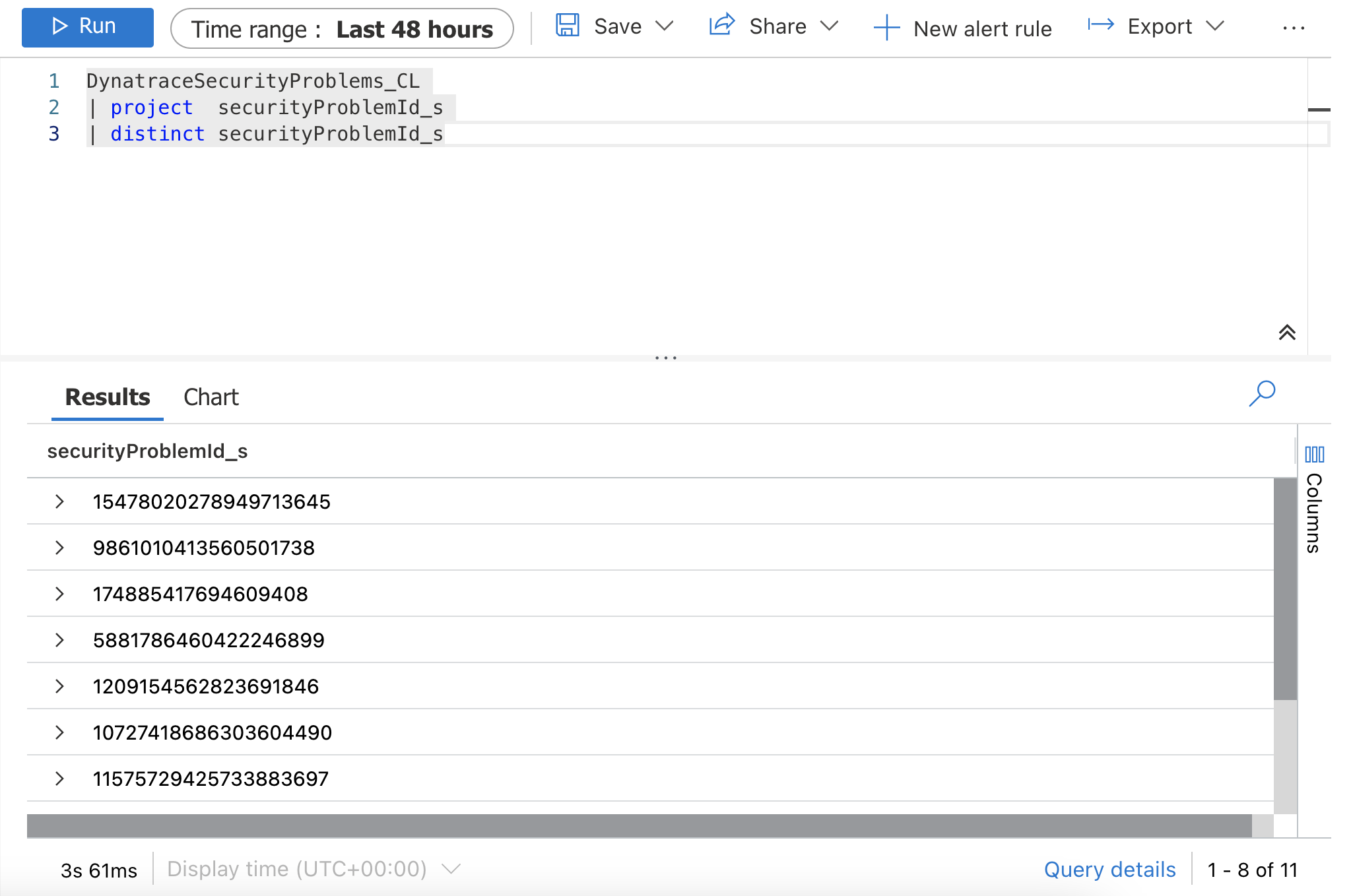Open the Columns side panel

(1315, 454)
